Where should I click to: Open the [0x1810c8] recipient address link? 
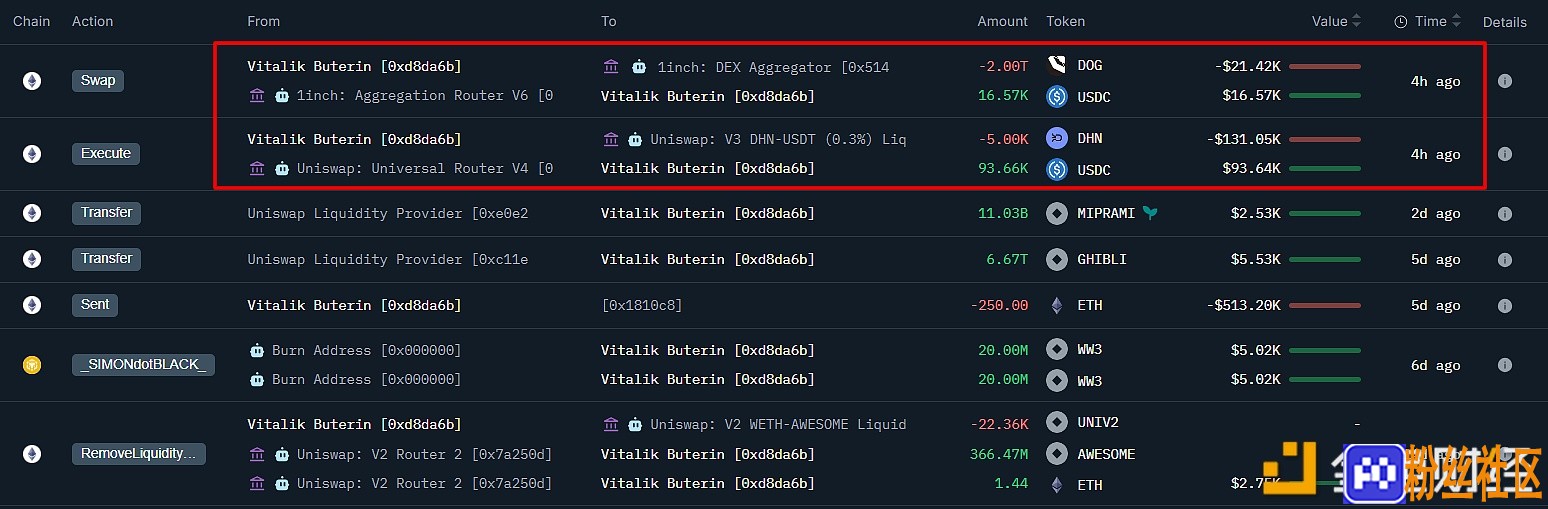tap(641, 305)
